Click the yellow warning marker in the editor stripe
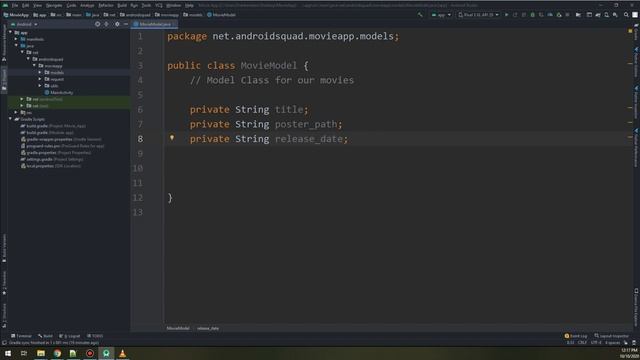 click(630, 31)
